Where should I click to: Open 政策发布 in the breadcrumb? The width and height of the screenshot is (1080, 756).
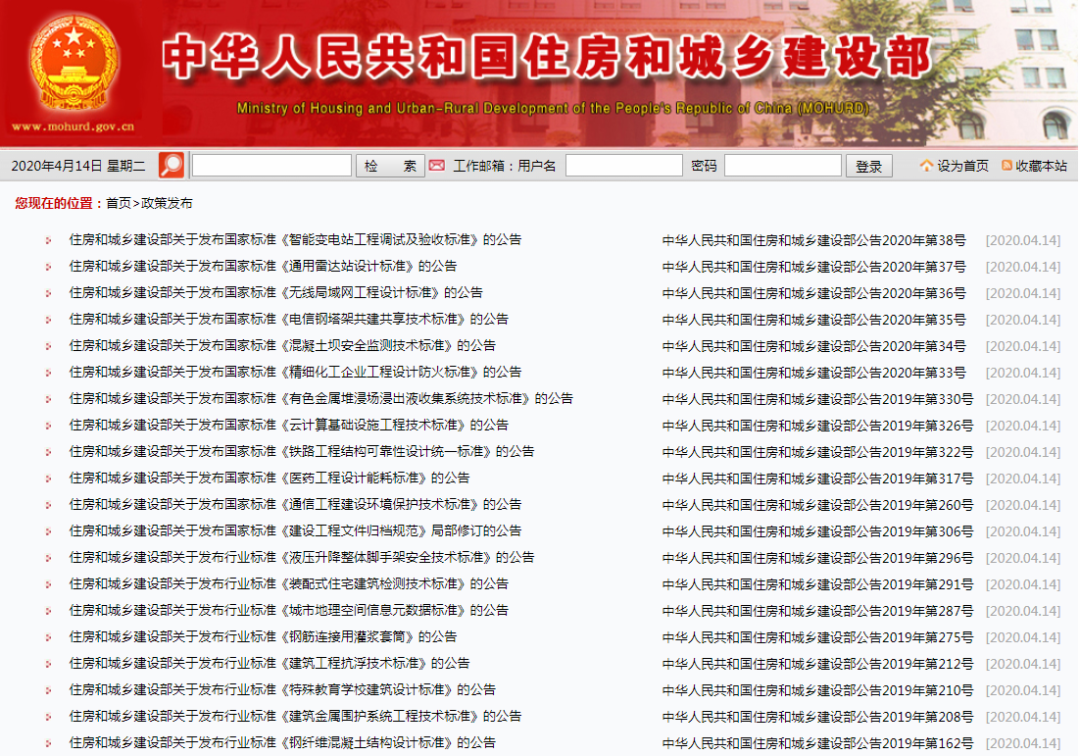(x=166, y=203)
